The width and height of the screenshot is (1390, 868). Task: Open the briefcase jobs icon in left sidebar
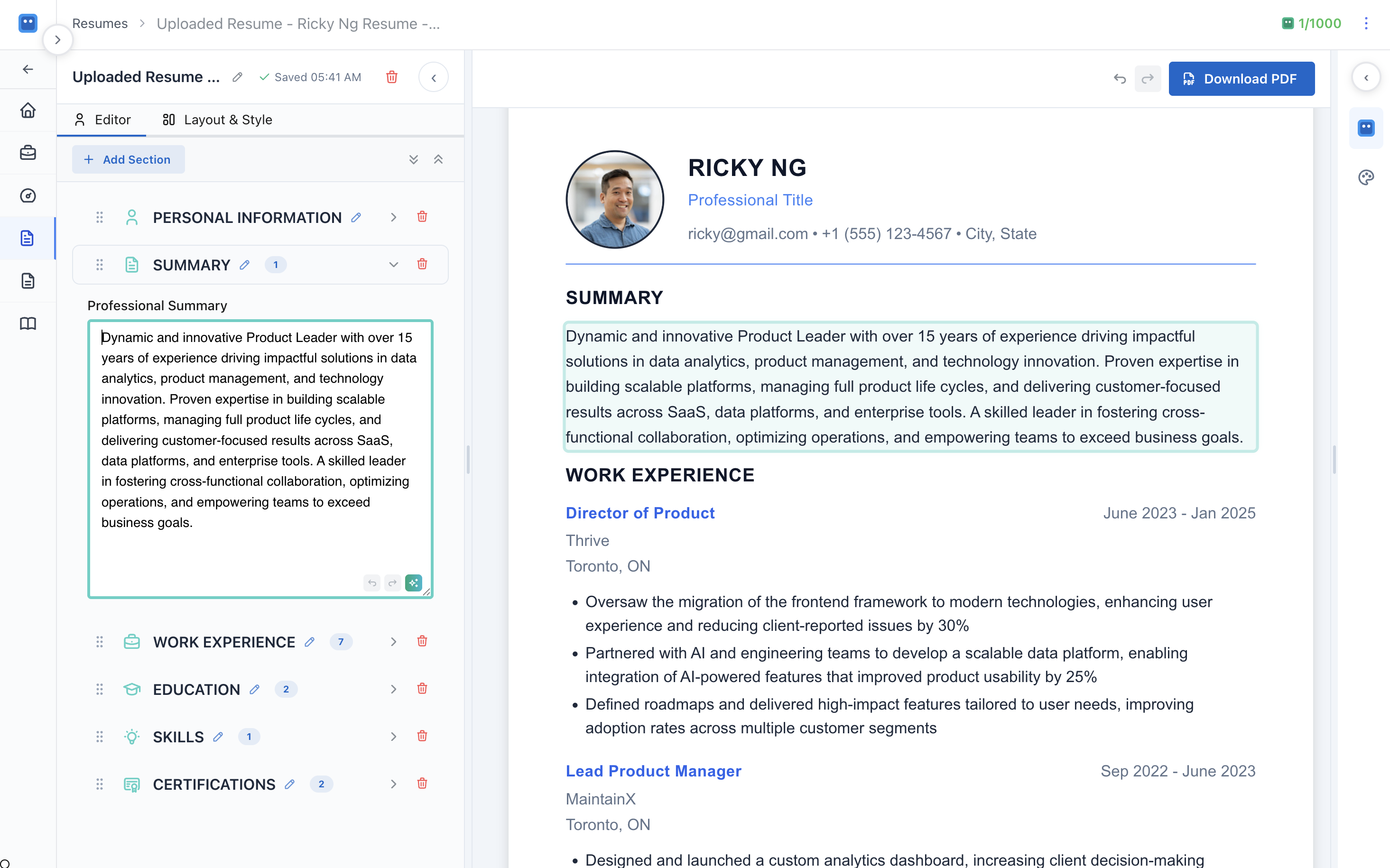pos(28,153)
